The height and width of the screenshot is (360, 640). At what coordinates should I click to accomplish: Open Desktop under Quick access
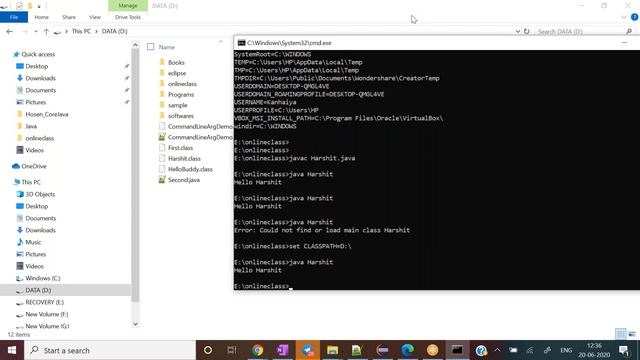[x=36, y=66]
